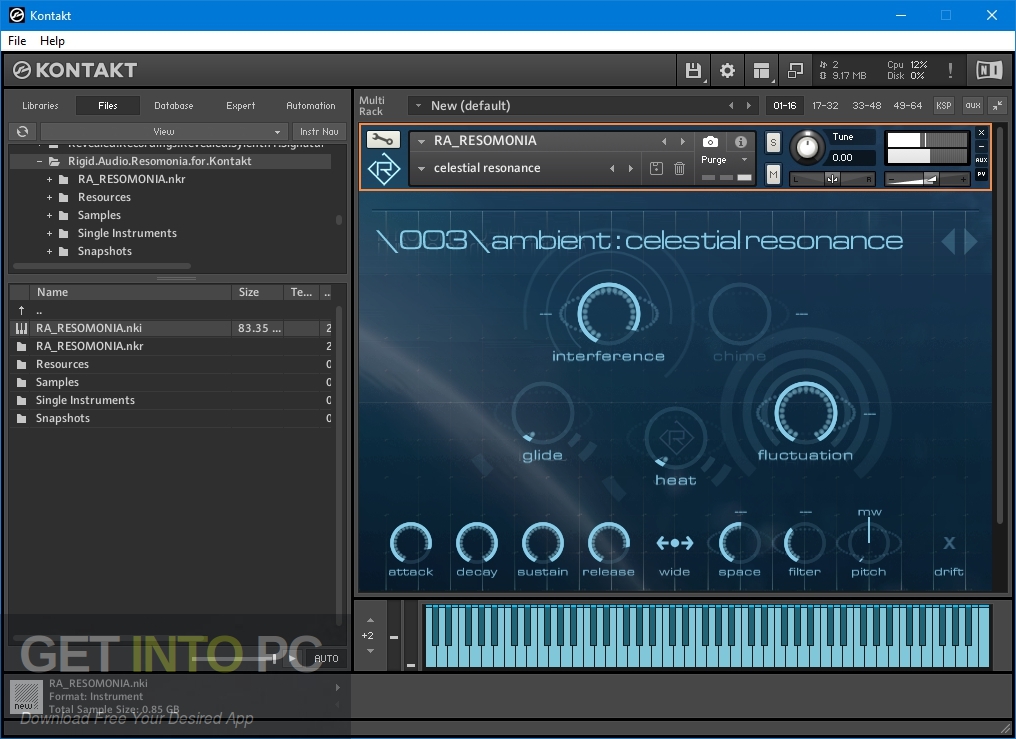
Task: Select rack page 49-64
Action: pos(907,106)
